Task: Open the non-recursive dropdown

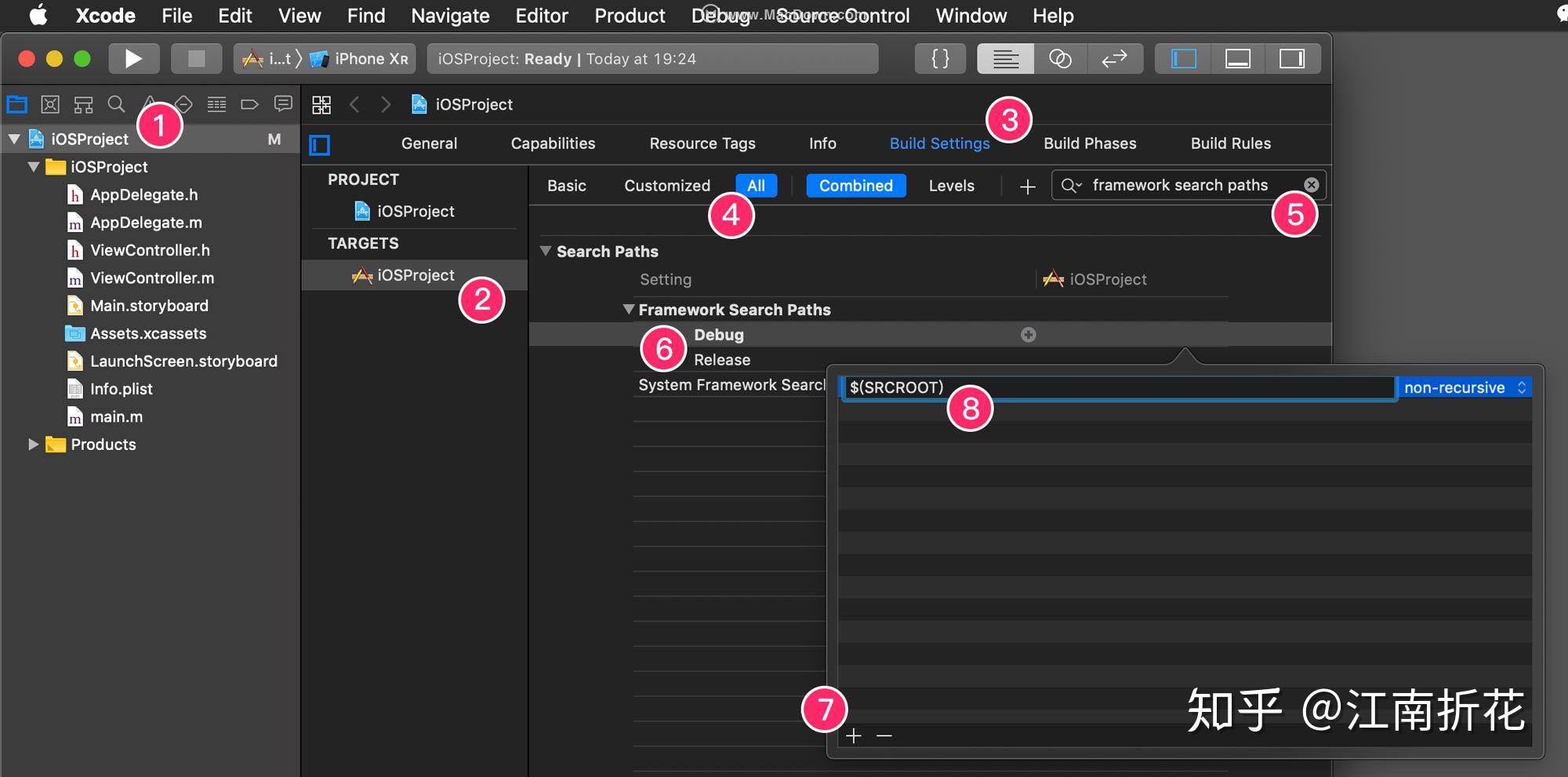Action: 1465,387
